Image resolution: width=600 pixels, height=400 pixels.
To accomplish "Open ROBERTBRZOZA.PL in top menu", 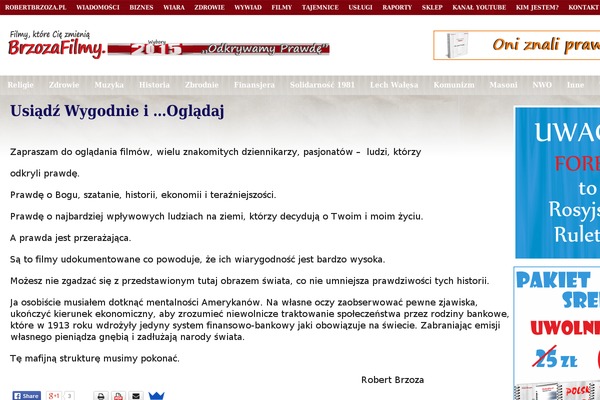I will coord(36,7).
